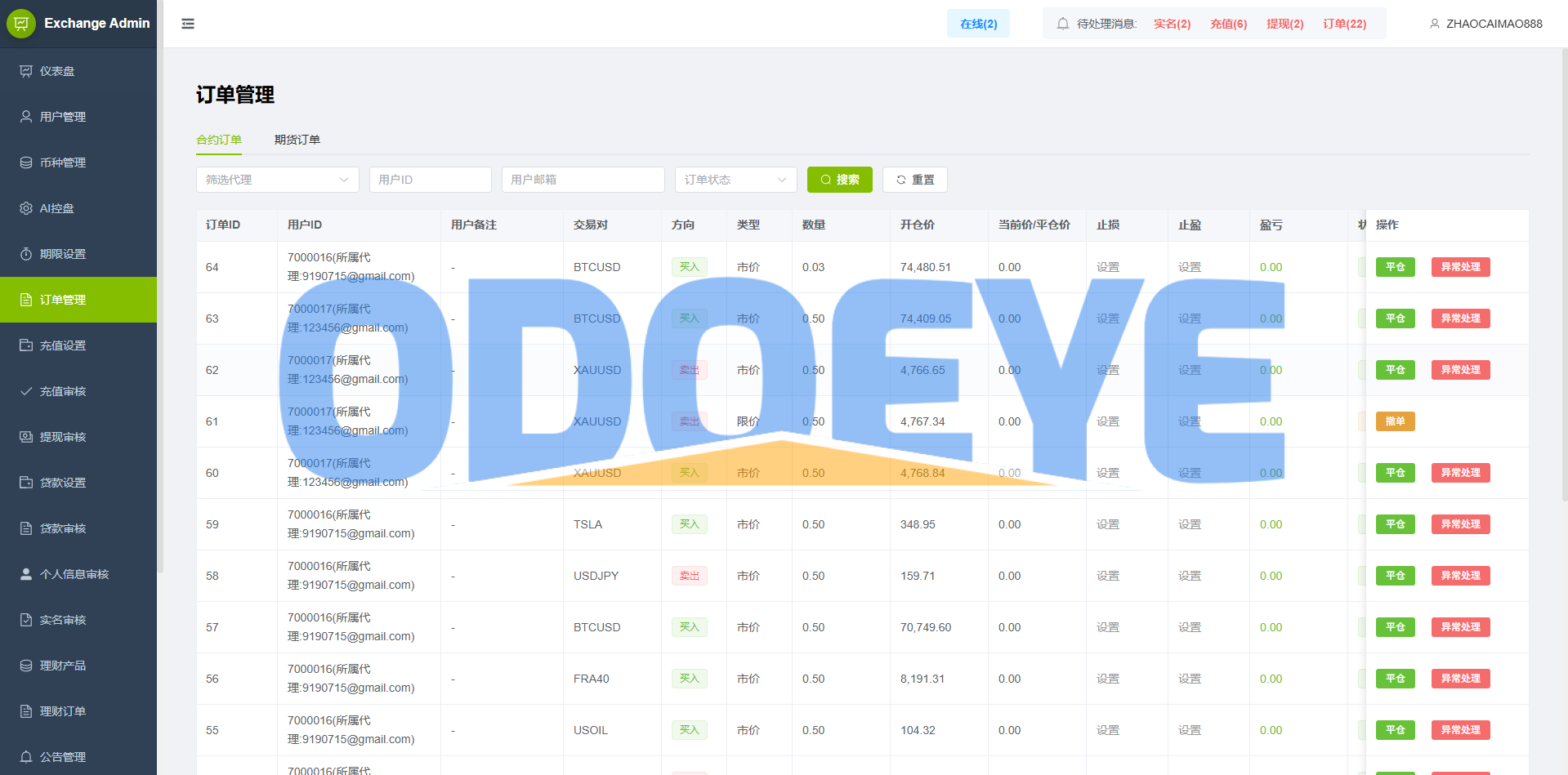Image resolution: width=1568 pixels, height=775 pixels.
Task: Click the Exchange Admin logo icon
Action: click(x=21, y=23)
